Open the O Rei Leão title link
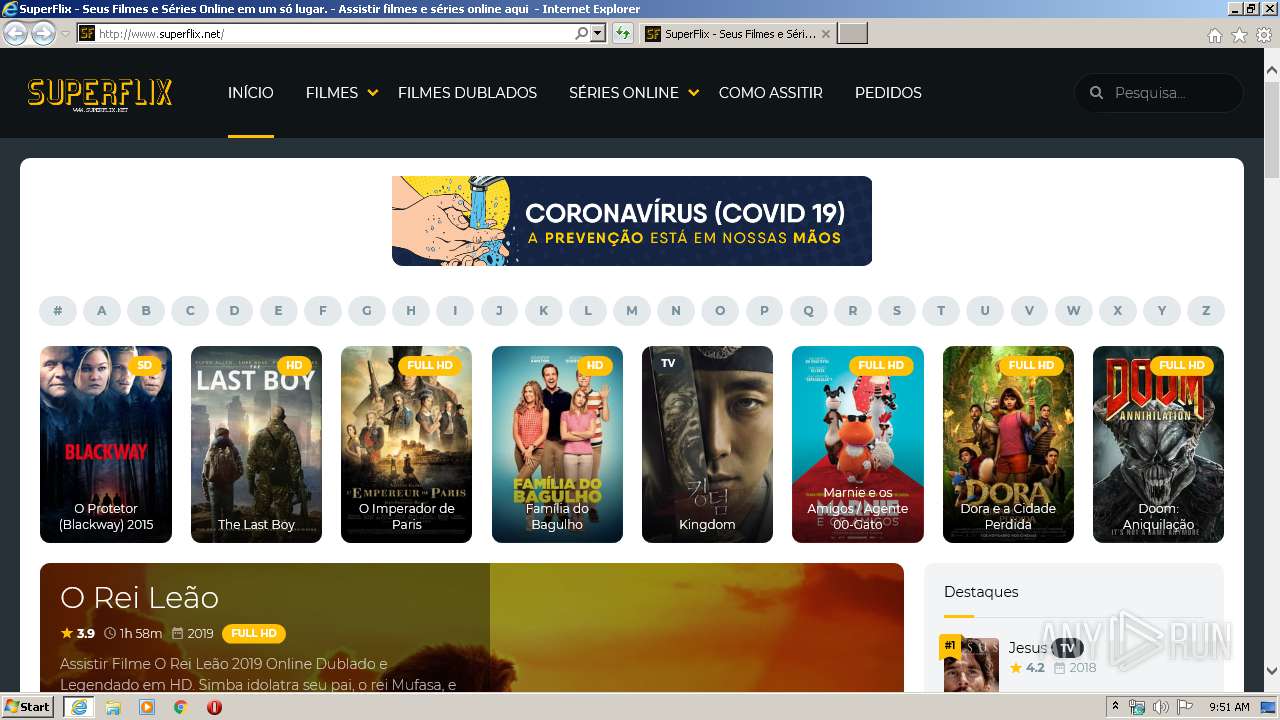The width and height of the screenshot is (1280, 720). pos(139,597)
